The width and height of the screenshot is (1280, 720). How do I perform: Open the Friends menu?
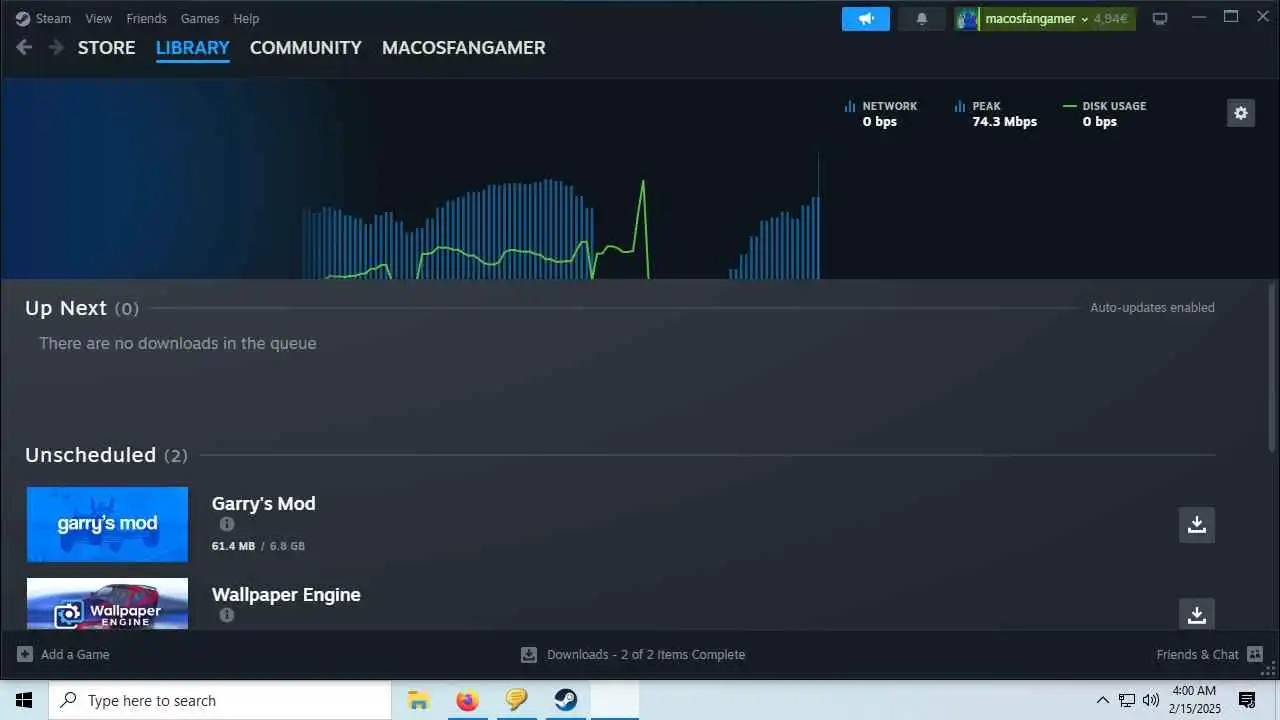point(146,18)
